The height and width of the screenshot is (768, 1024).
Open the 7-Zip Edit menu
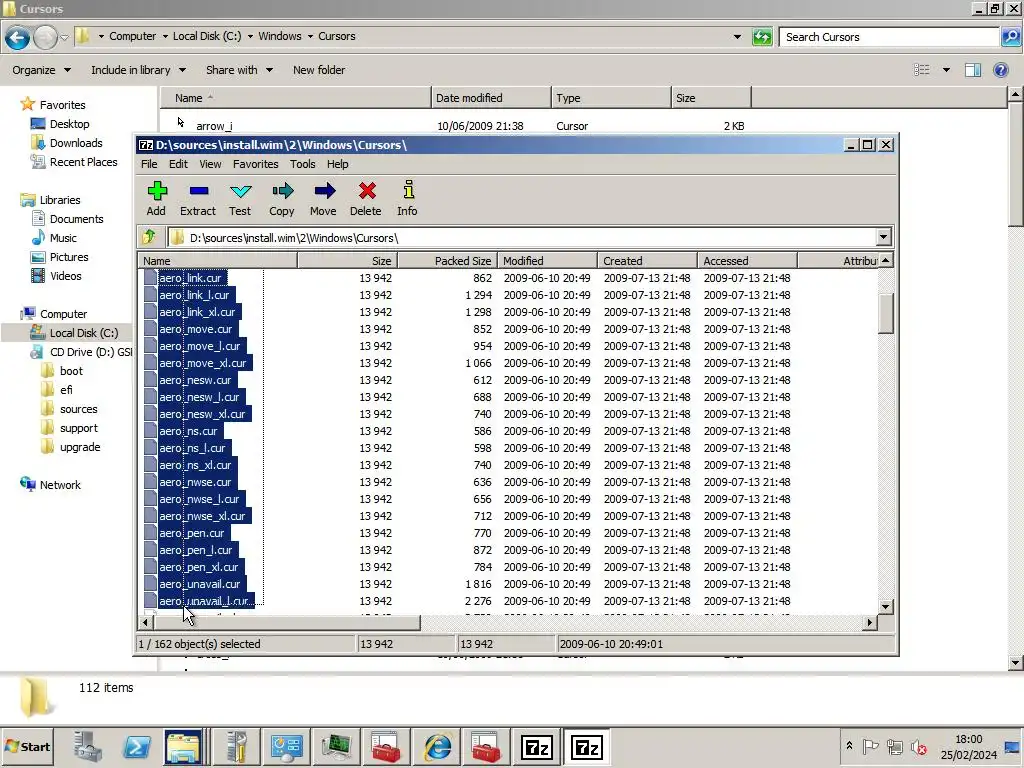coord(178,164)
